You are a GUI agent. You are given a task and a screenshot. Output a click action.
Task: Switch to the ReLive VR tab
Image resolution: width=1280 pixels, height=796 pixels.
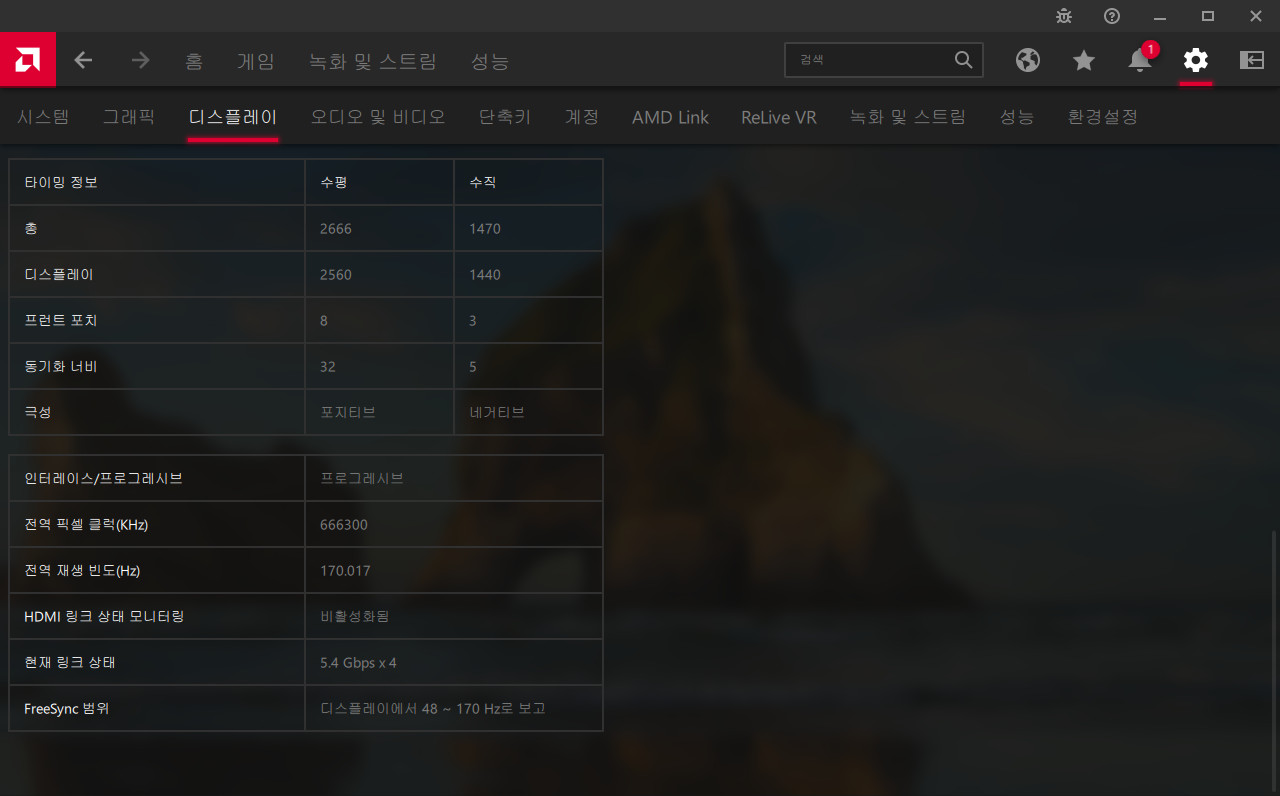[779, 117]
